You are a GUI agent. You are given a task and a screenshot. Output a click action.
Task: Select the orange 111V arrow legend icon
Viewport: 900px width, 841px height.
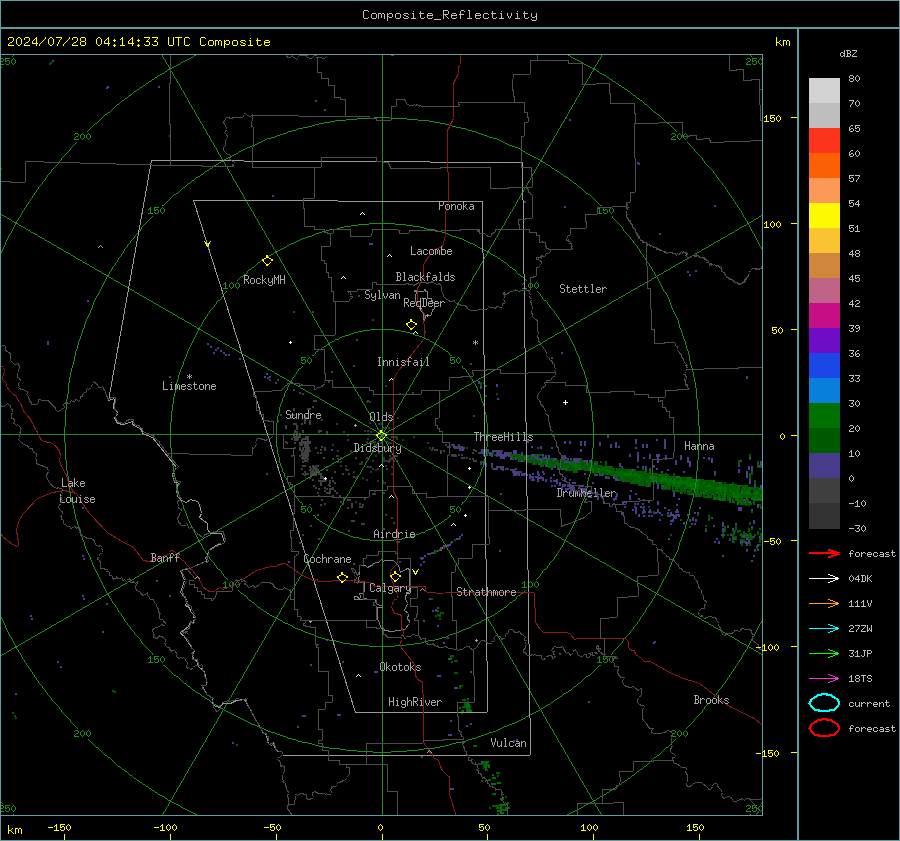tap(824, 603)
